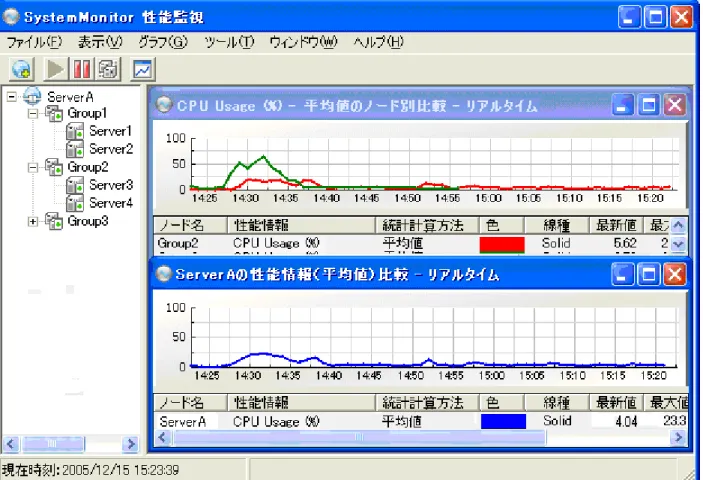Click the settings toolbar icon beside pause
Viewport: 703px width, 480px height.
pyautogui.click(x=108, y=69)
